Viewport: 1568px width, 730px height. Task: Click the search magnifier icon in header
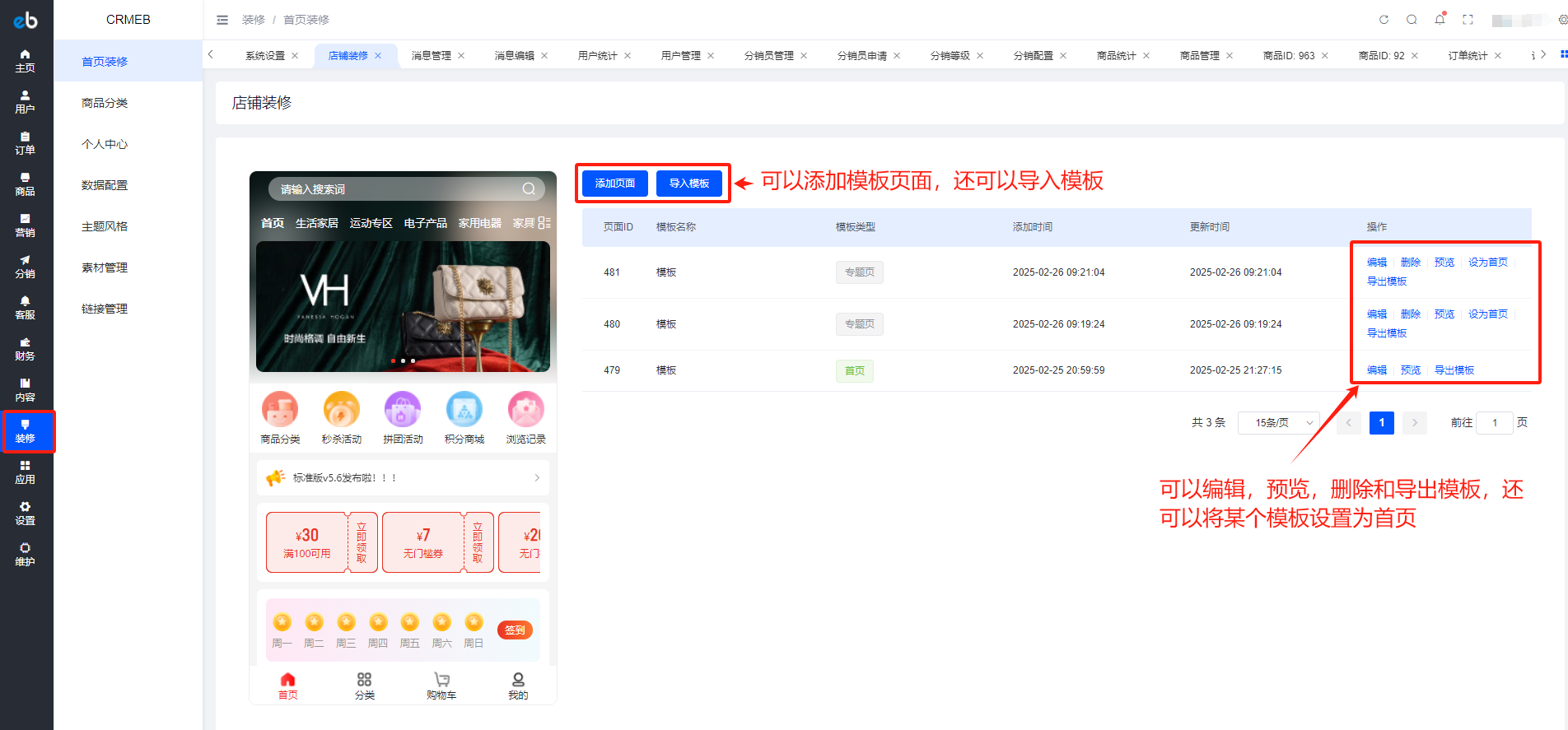click(1412, 20)
